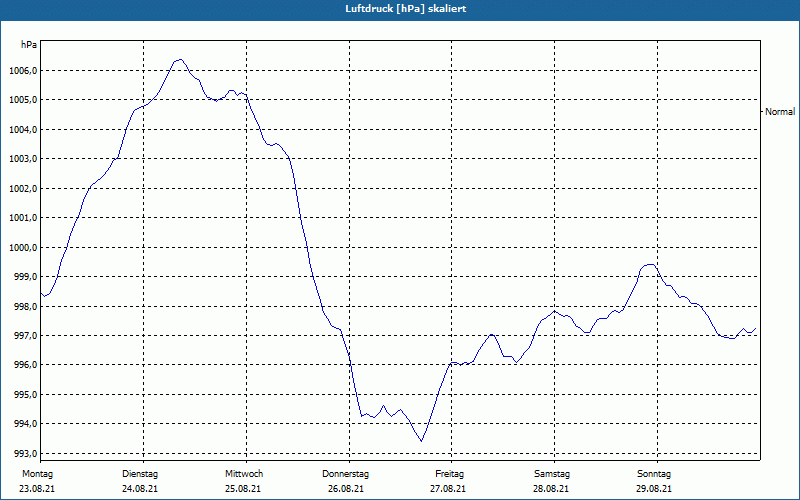Click the 993,0 y-axis value
This screenshot has width=800, height=500.
click(x=25, y=454)
